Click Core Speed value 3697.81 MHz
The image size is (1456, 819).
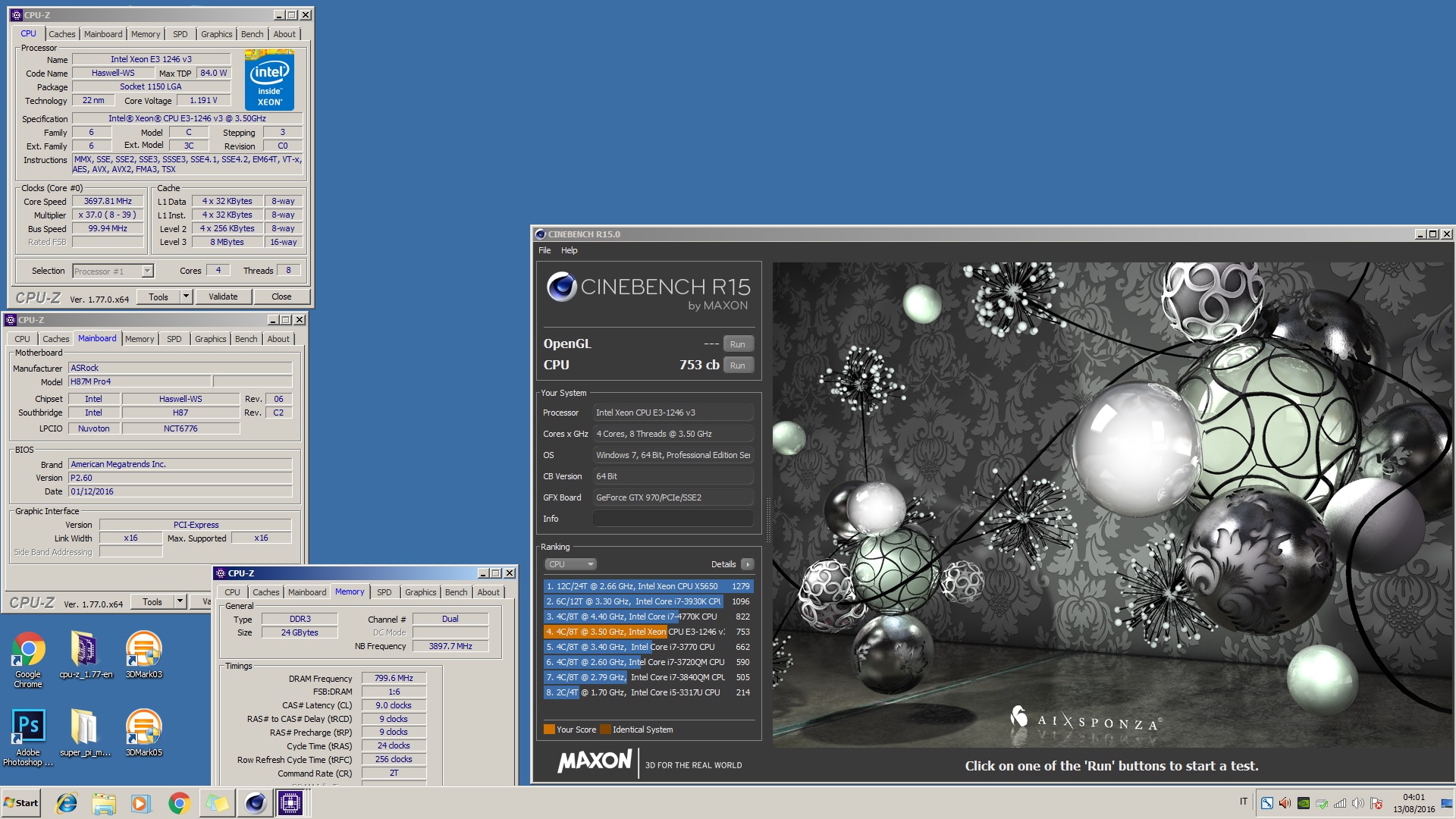(108, 201)
